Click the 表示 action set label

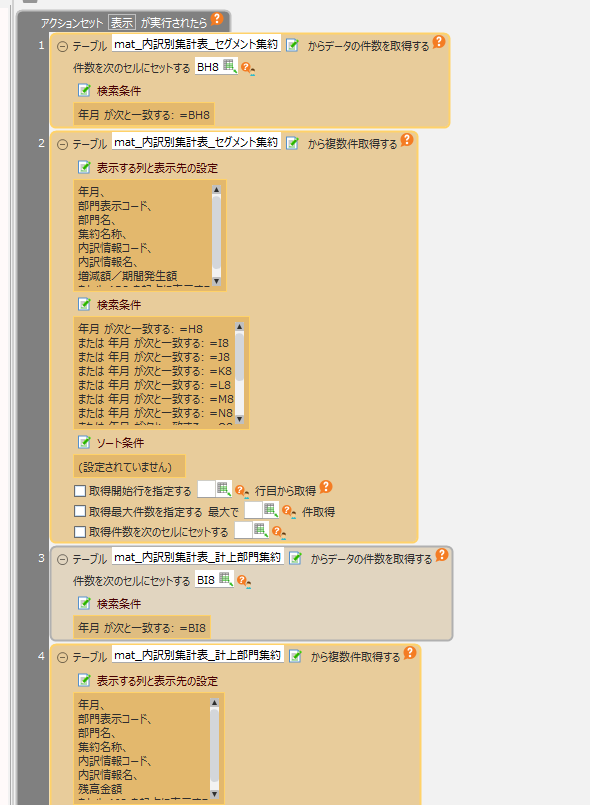[122, 23]
